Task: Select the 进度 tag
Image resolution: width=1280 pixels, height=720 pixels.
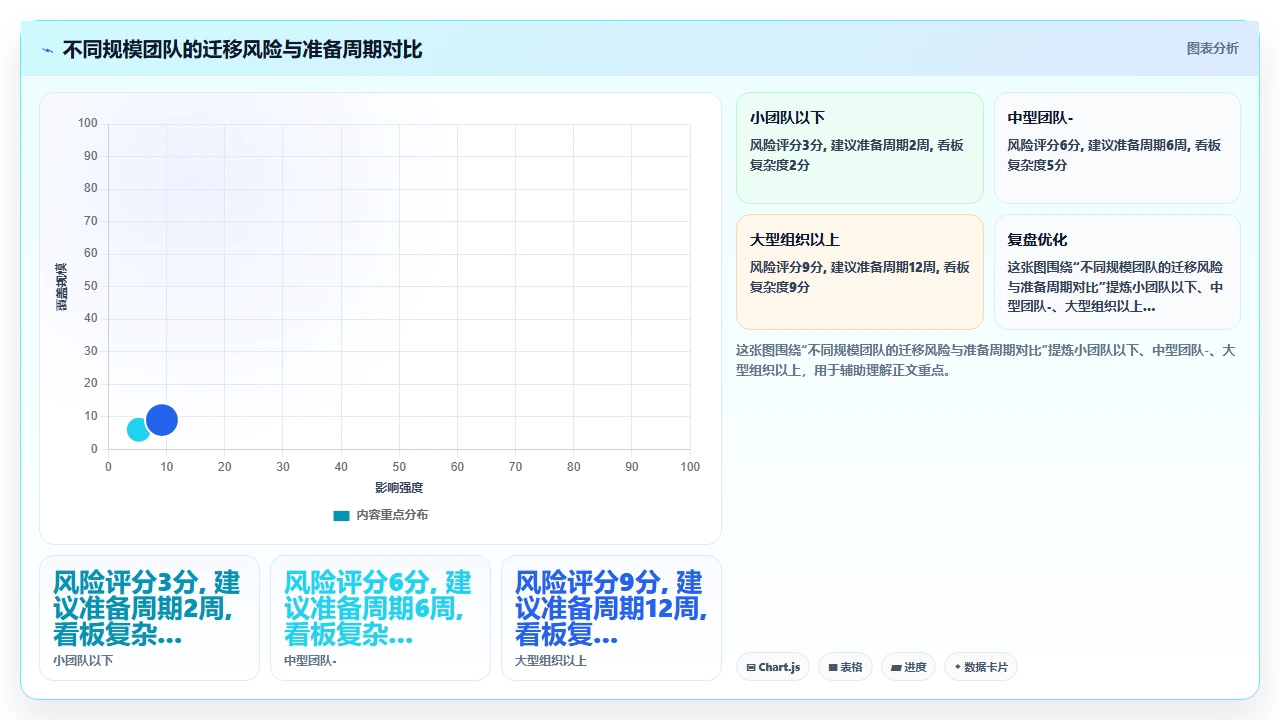Action: point(908,667)
